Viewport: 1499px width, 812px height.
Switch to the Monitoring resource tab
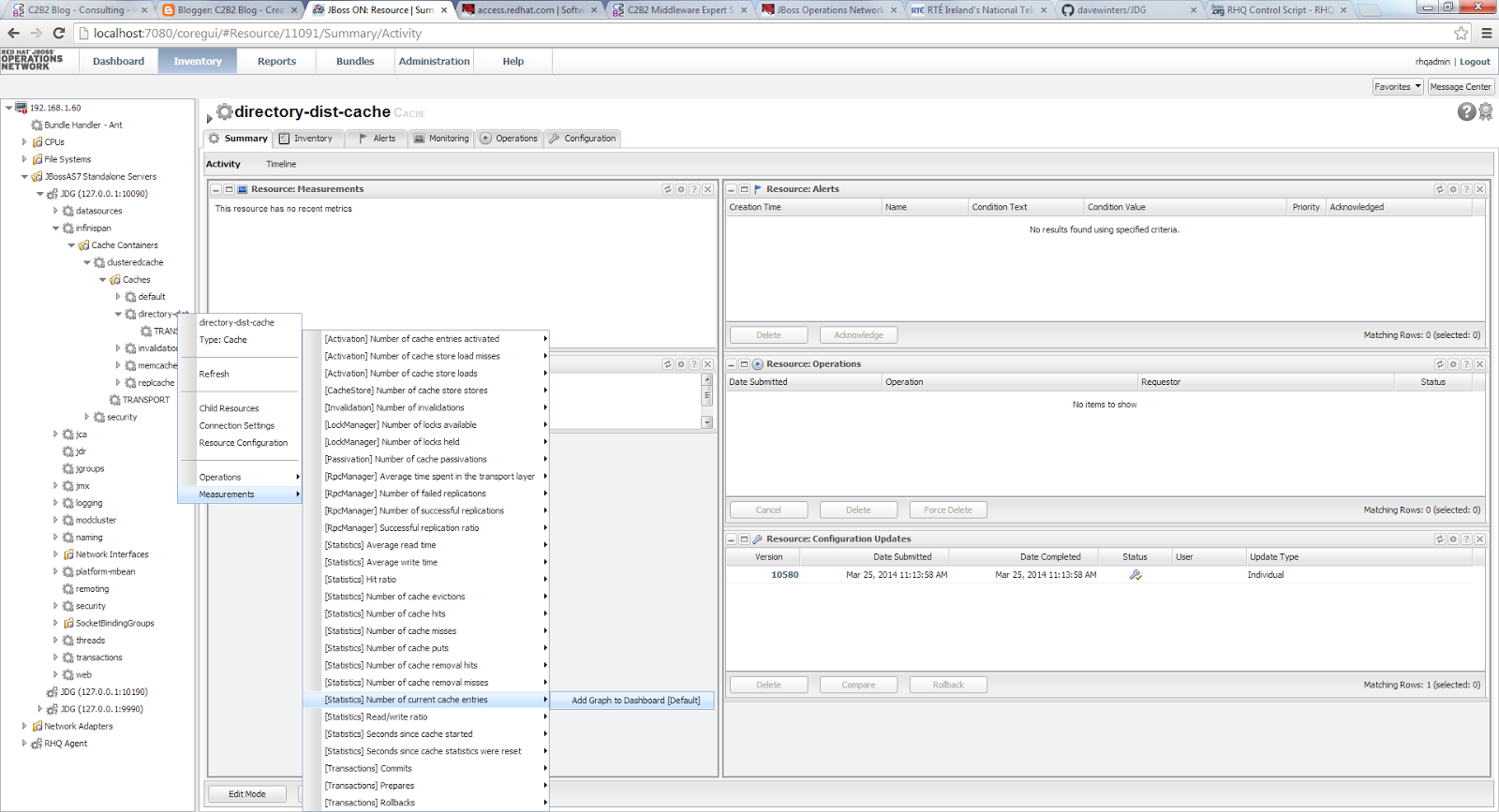point(441,139)
